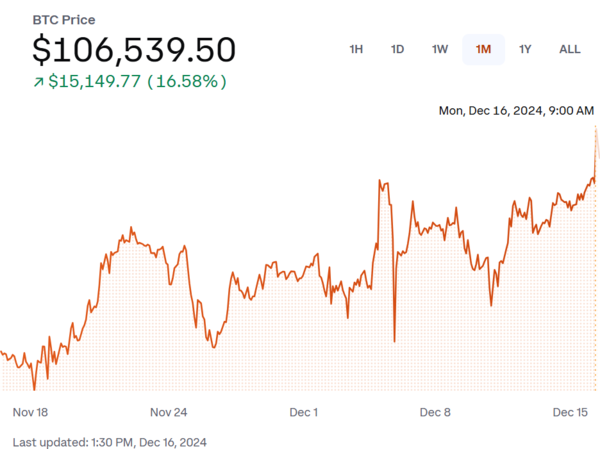Choose the 1W time range

click(440, 49)
